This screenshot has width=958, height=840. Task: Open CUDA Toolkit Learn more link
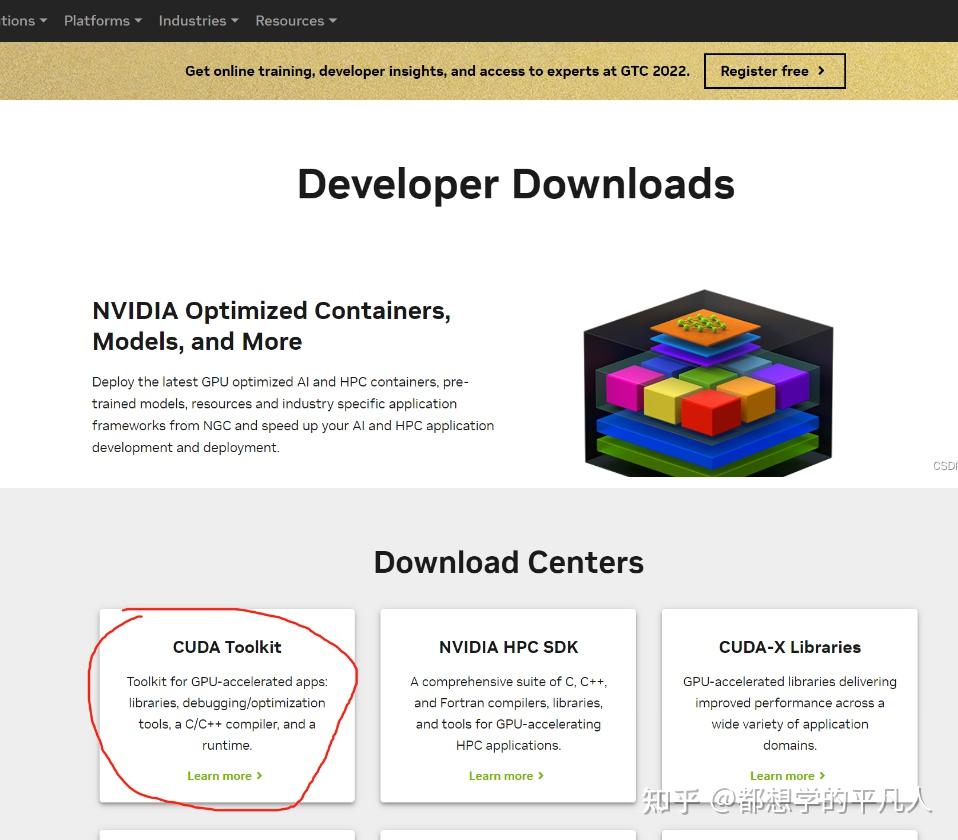pyautogui.click(x=224, y=775)
